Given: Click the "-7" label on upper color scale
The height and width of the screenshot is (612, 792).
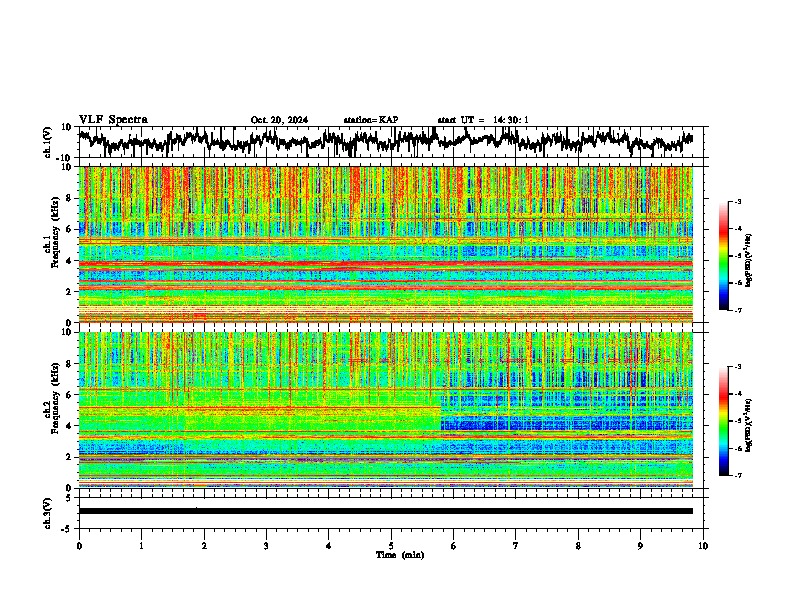Looking at the screenshot, I should (738, 310).
